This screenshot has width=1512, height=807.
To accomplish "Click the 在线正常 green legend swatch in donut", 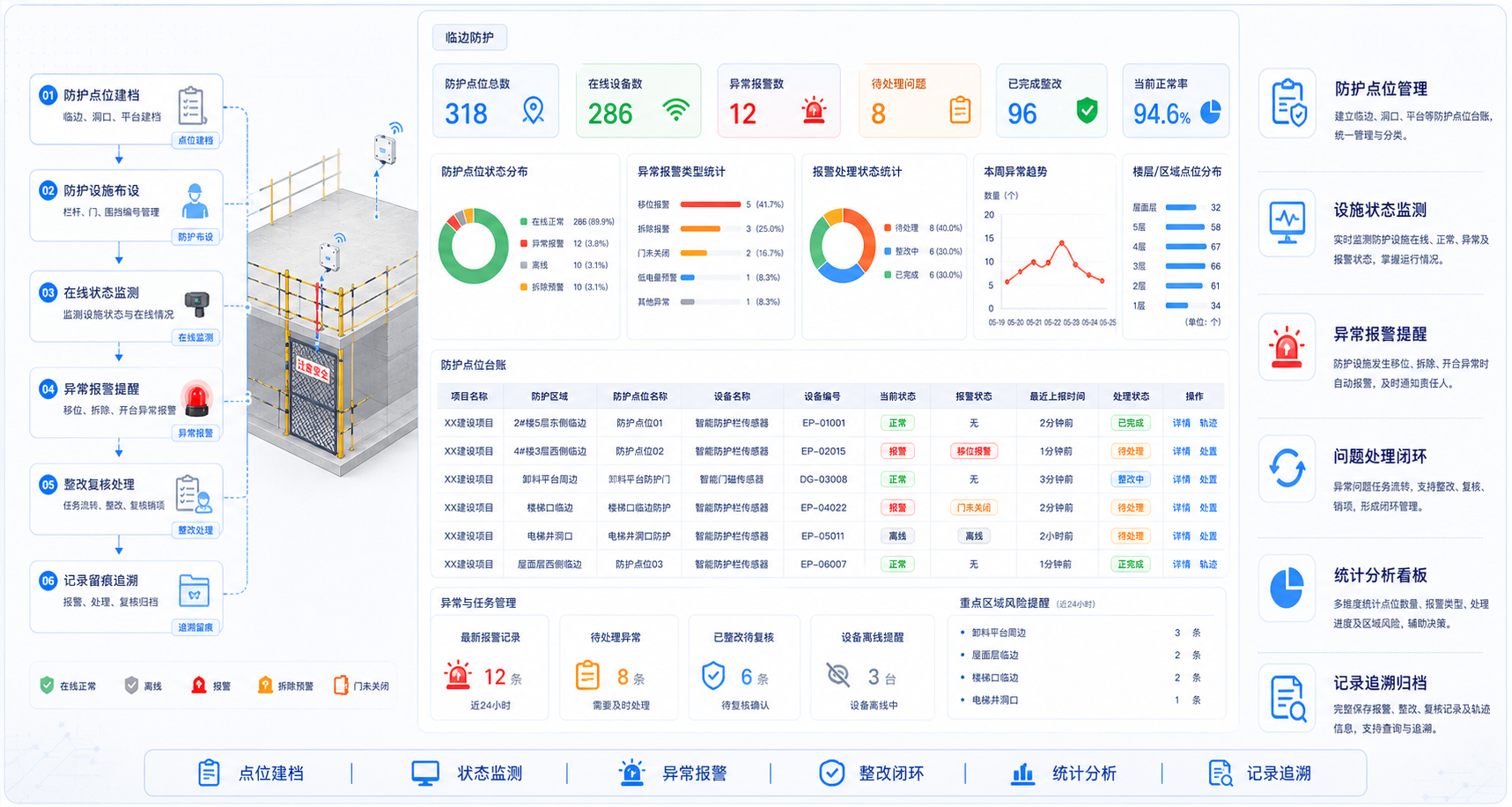I will coord(524,222).
